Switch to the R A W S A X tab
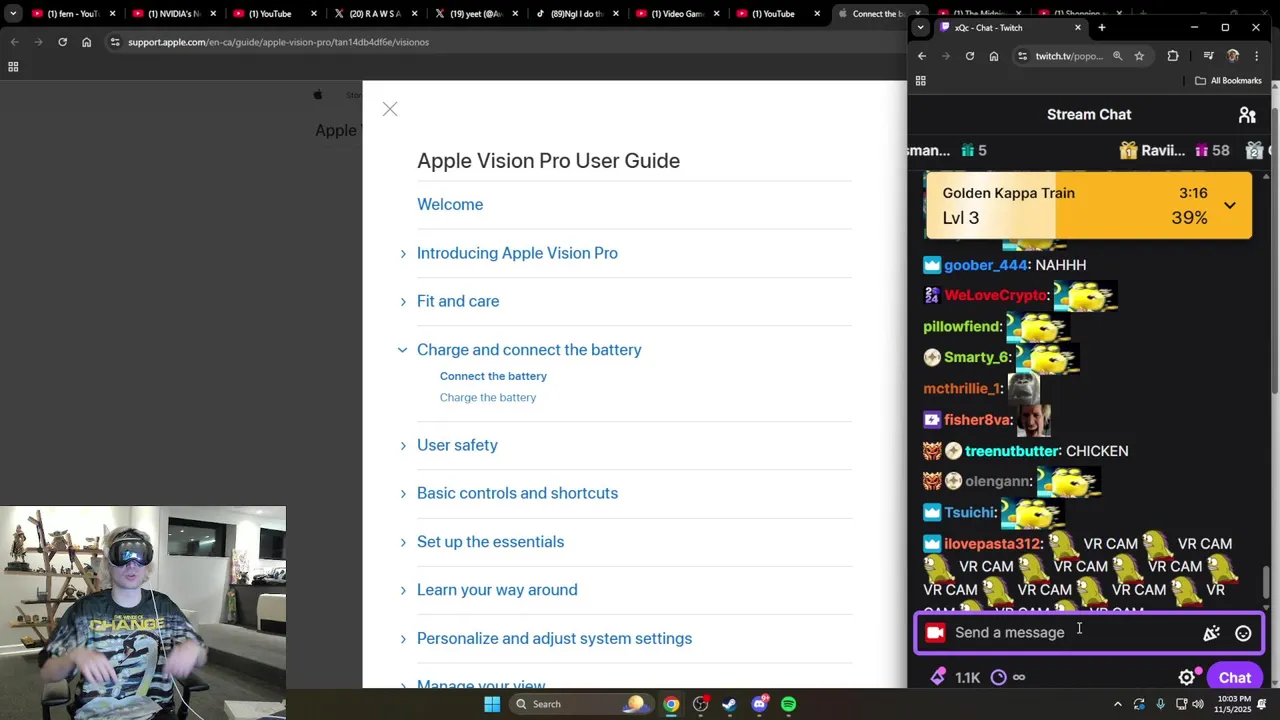 coord(376,14)
